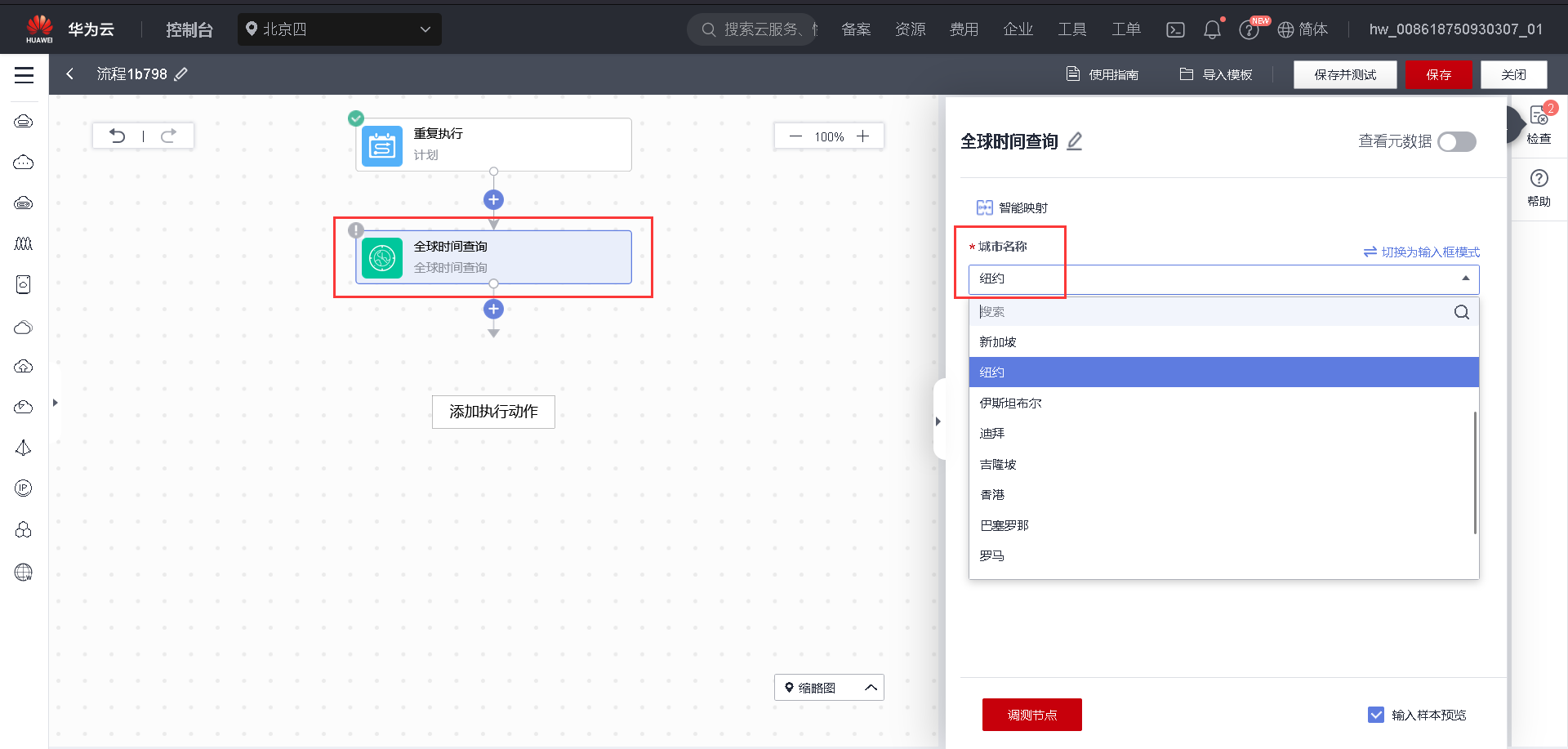Open the 使用指南 guide
1568x749 pixels.
click(1102, 74)
